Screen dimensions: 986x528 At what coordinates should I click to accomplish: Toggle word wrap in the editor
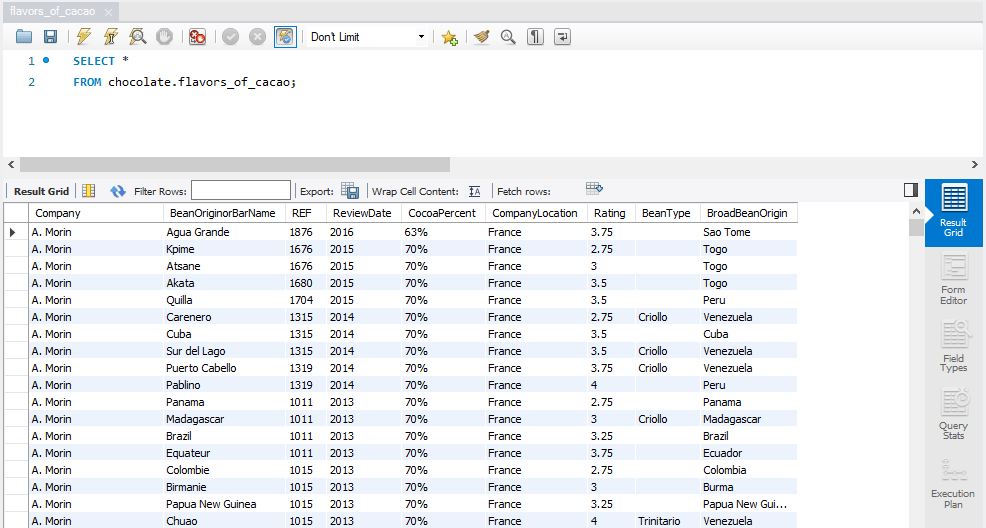(x=563, y=37)
